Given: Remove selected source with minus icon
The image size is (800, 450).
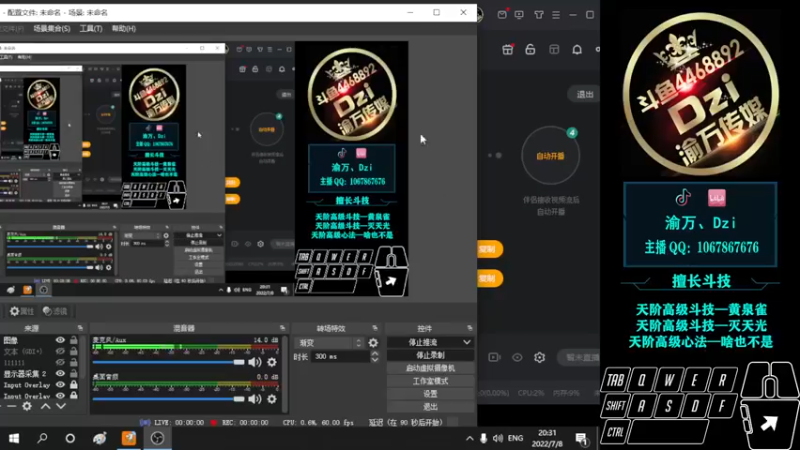Looking at the screenshot, I should coord(11,406).
